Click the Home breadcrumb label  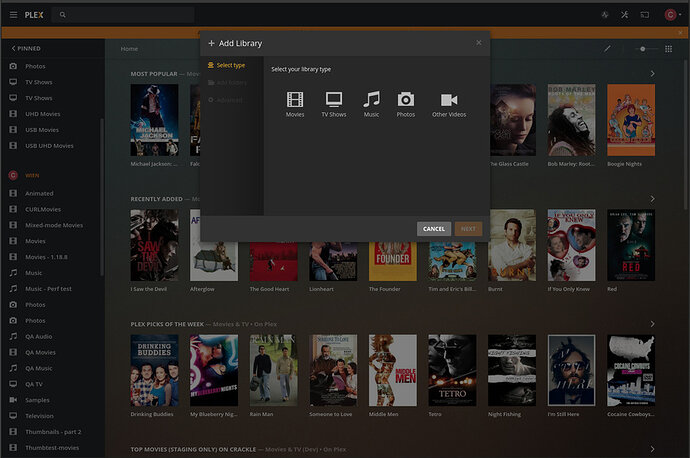pyautogui.click(x=129, y=49)
